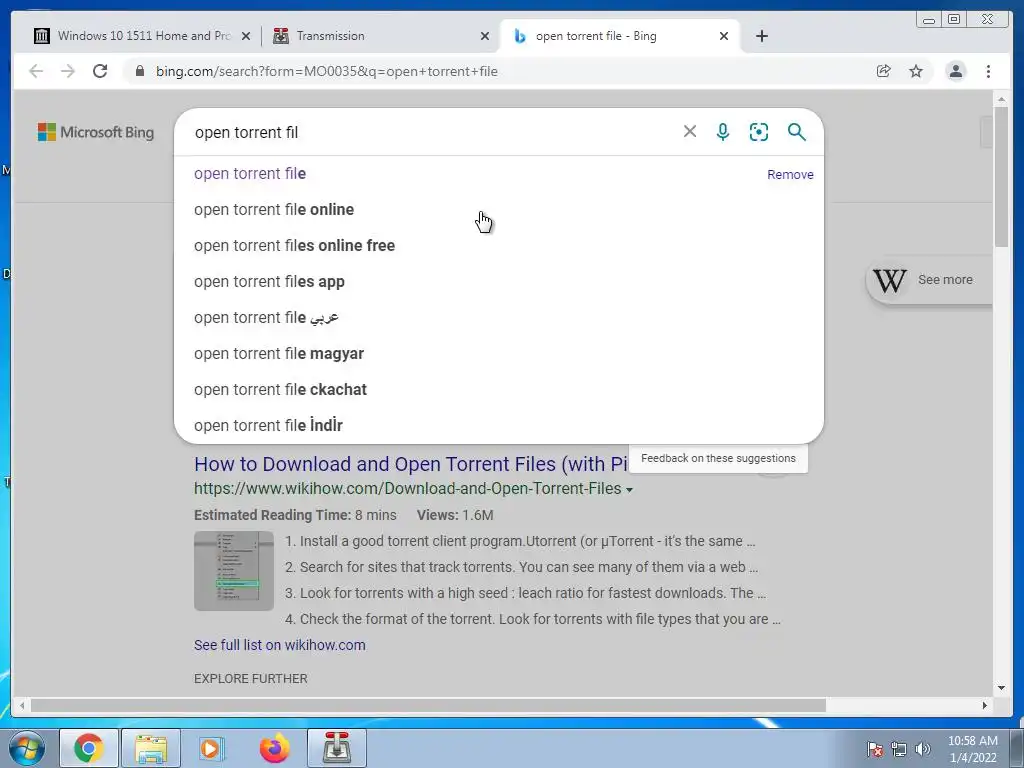Click the taskbar clock showing 10:58 AM

(x=973, y=749)
